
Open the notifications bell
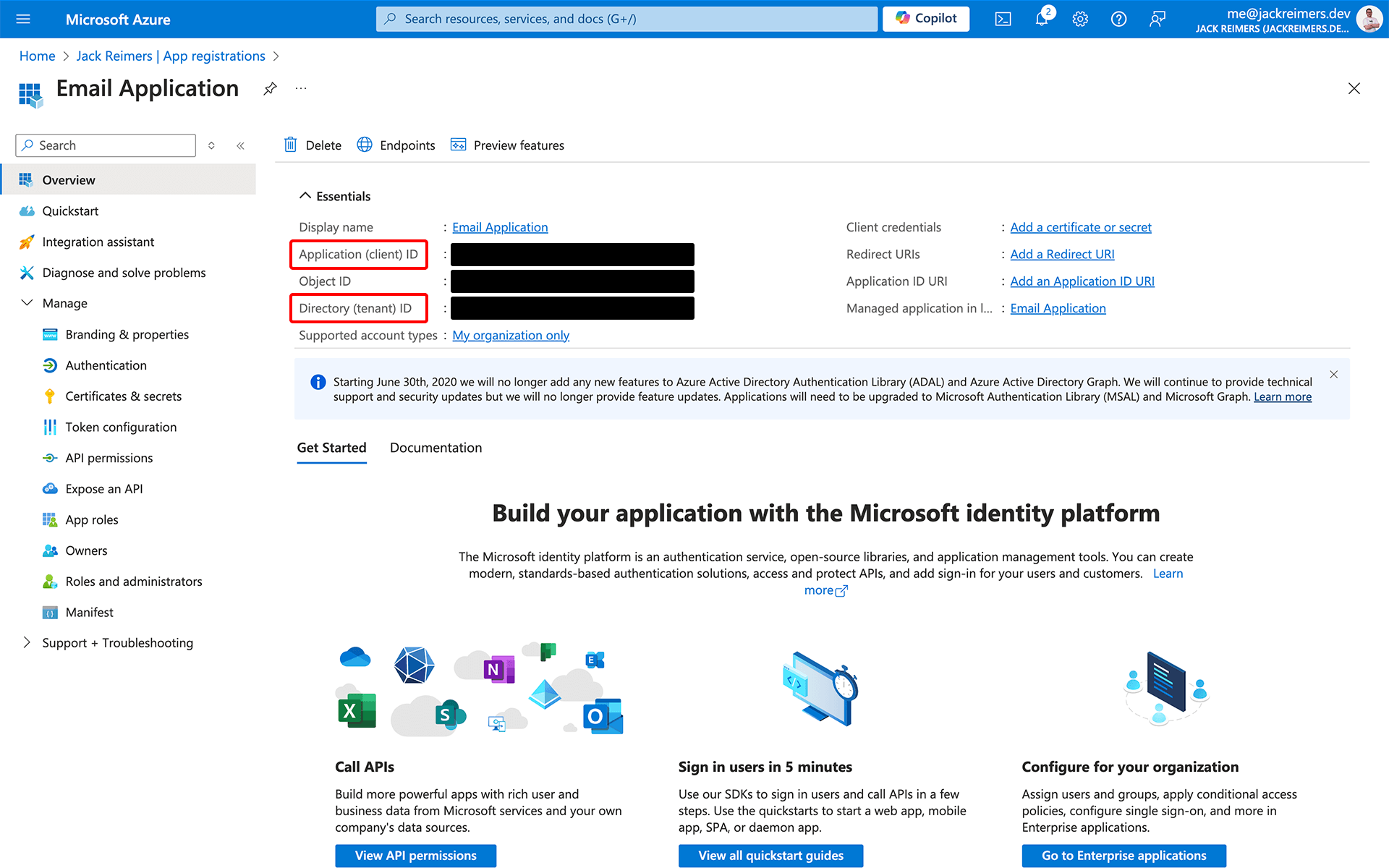[1042, 19]
